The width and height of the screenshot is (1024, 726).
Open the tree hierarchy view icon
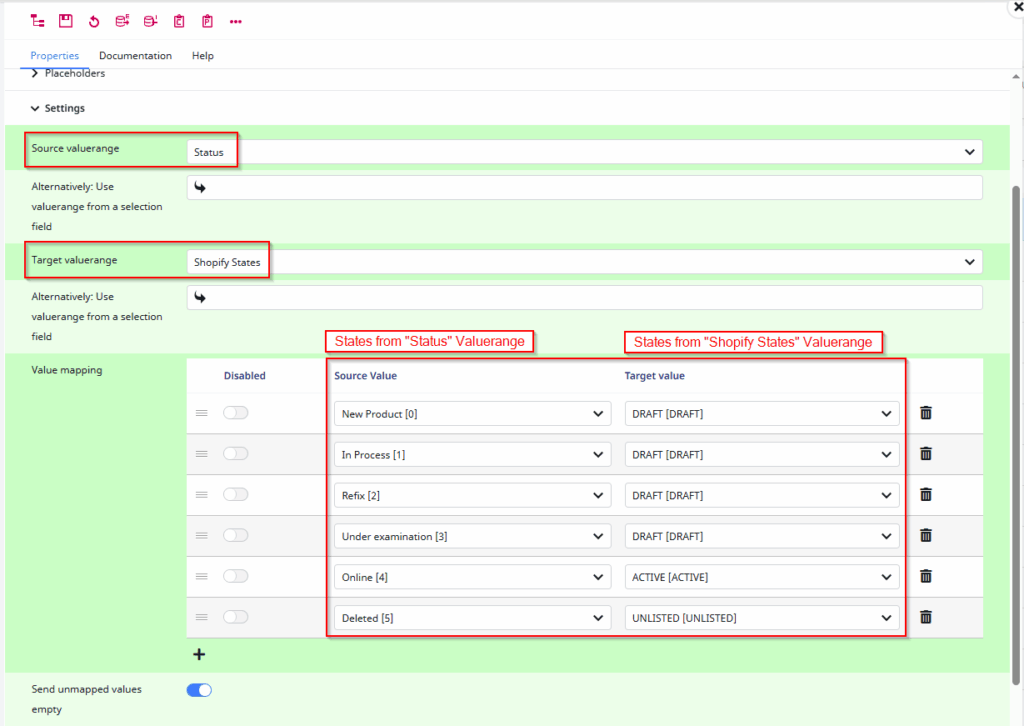38,20
